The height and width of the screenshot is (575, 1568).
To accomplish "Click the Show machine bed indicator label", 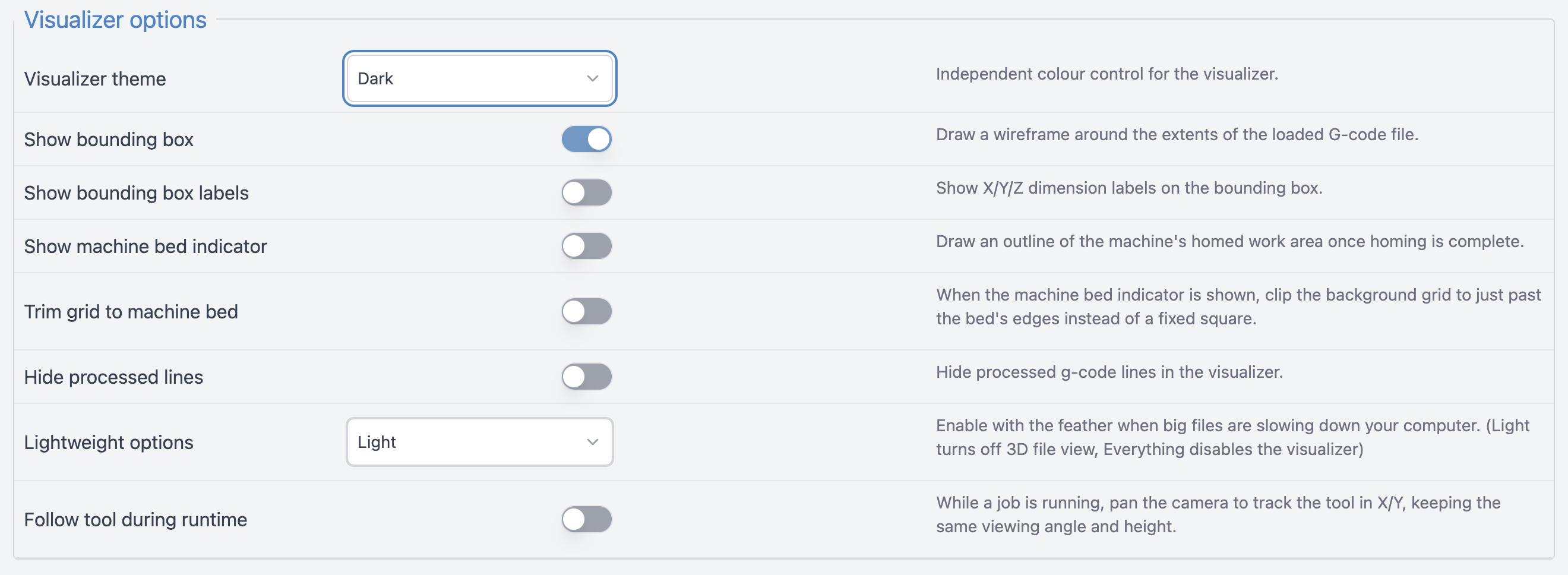I will click(x=146, y=247).
